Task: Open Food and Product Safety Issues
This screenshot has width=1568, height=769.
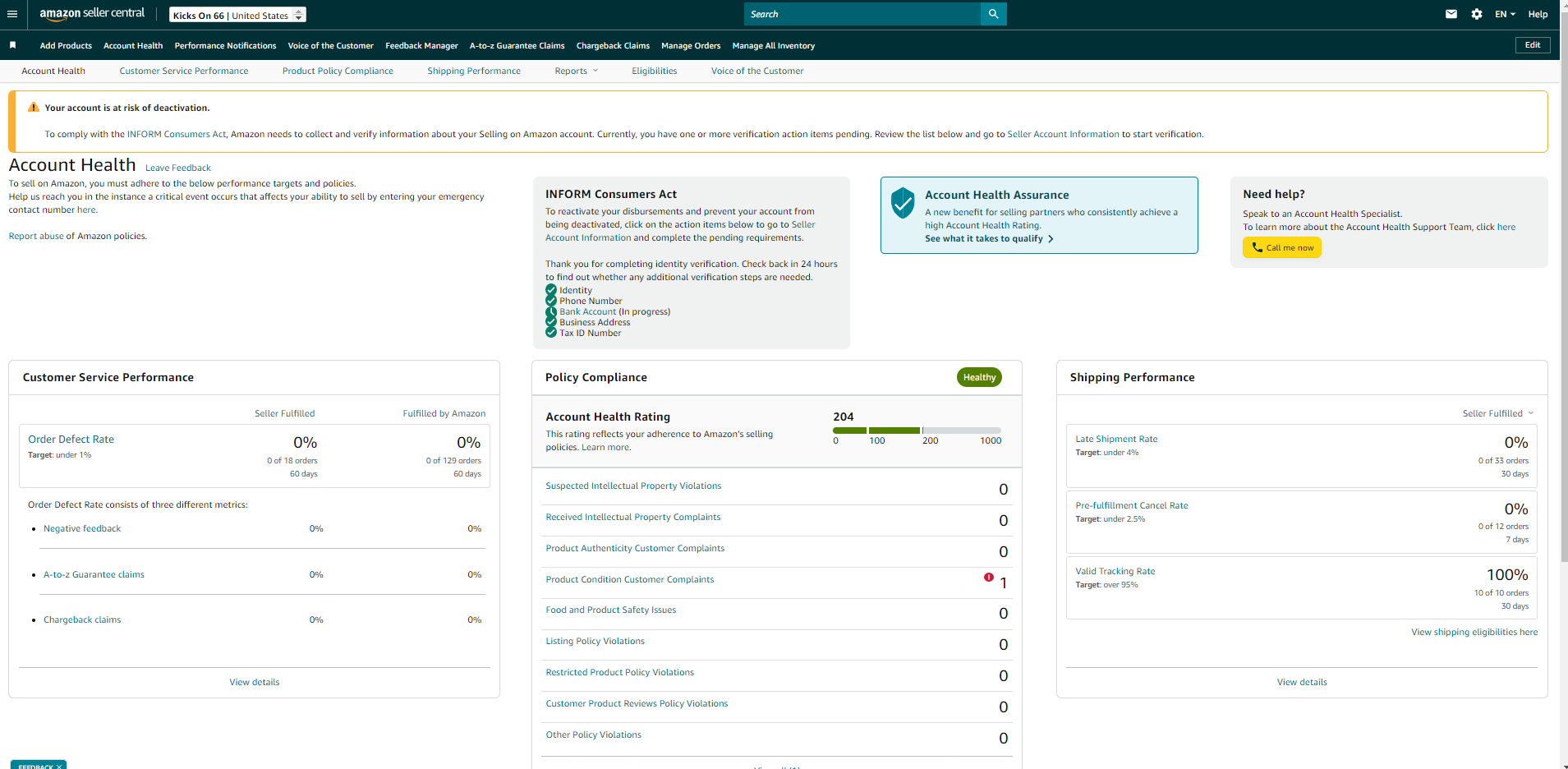Action: tap(611, 610)
